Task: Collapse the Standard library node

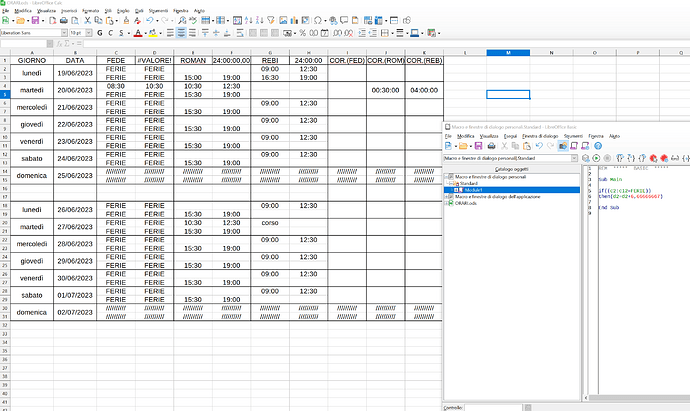Action: click(451, 183)
